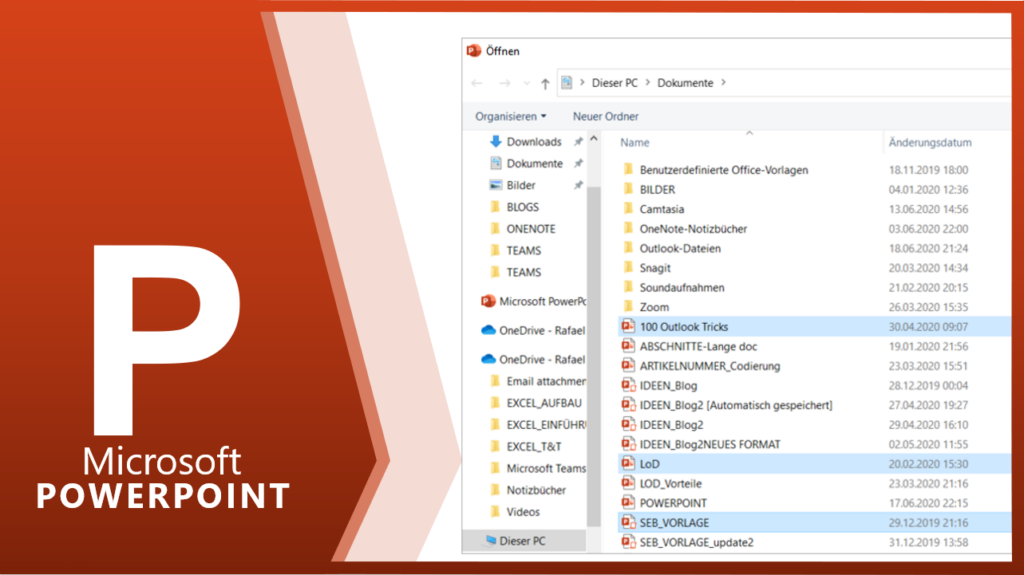This screenshot has width=1024, height=575.
Task: Click the Dieser PC breadcrumb in address bar
Action: [620, 83]
